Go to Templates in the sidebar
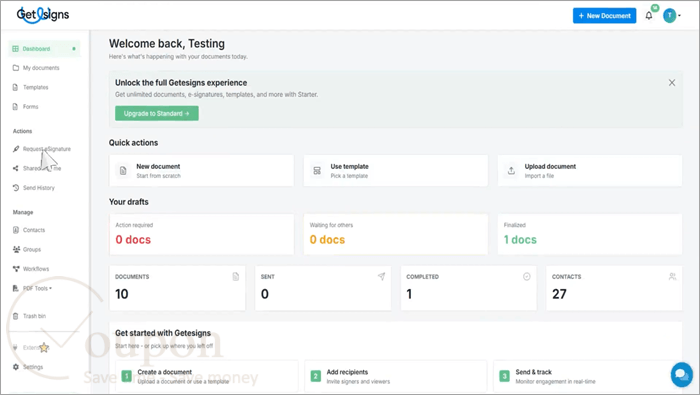Image resolution: width=700 pixels, height=395 pixels. coord(36,87)
